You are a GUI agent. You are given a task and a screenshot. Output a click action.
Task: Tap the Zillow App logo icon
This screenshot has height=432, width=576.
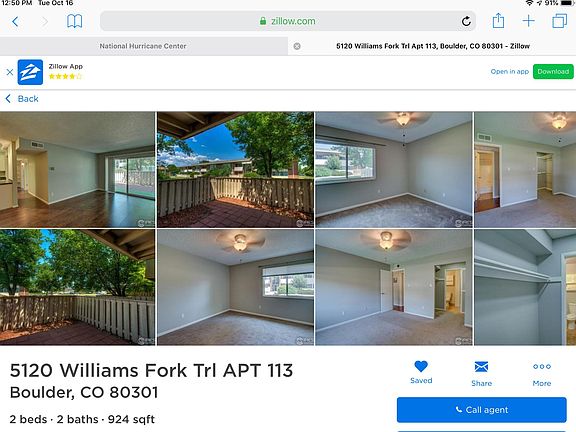click(30, 72)
